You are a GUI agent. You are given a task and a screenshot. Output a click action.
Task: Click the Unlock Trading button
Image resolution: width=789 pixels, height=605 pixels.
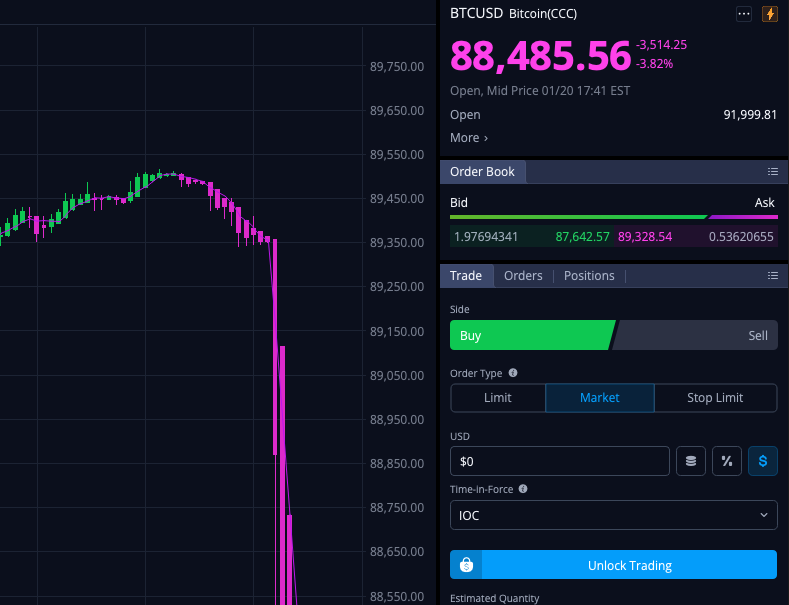coord(613,565)
